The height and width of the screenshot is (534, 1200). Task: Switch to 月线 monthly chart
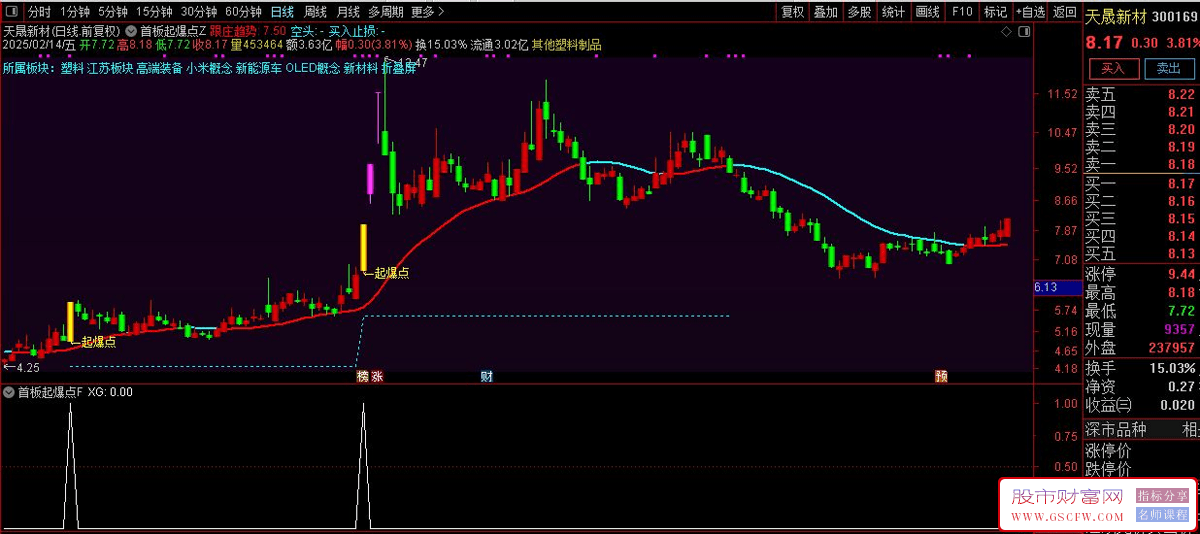pos(347,12)
